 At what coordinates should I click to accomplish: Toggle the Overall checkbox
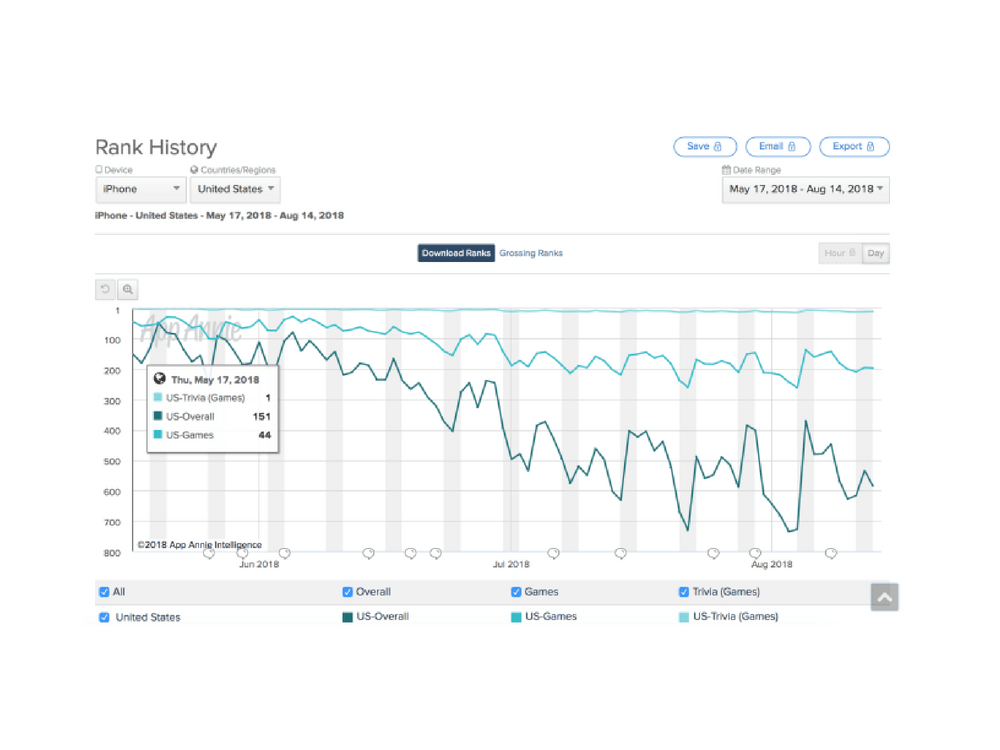click(348, 592)
